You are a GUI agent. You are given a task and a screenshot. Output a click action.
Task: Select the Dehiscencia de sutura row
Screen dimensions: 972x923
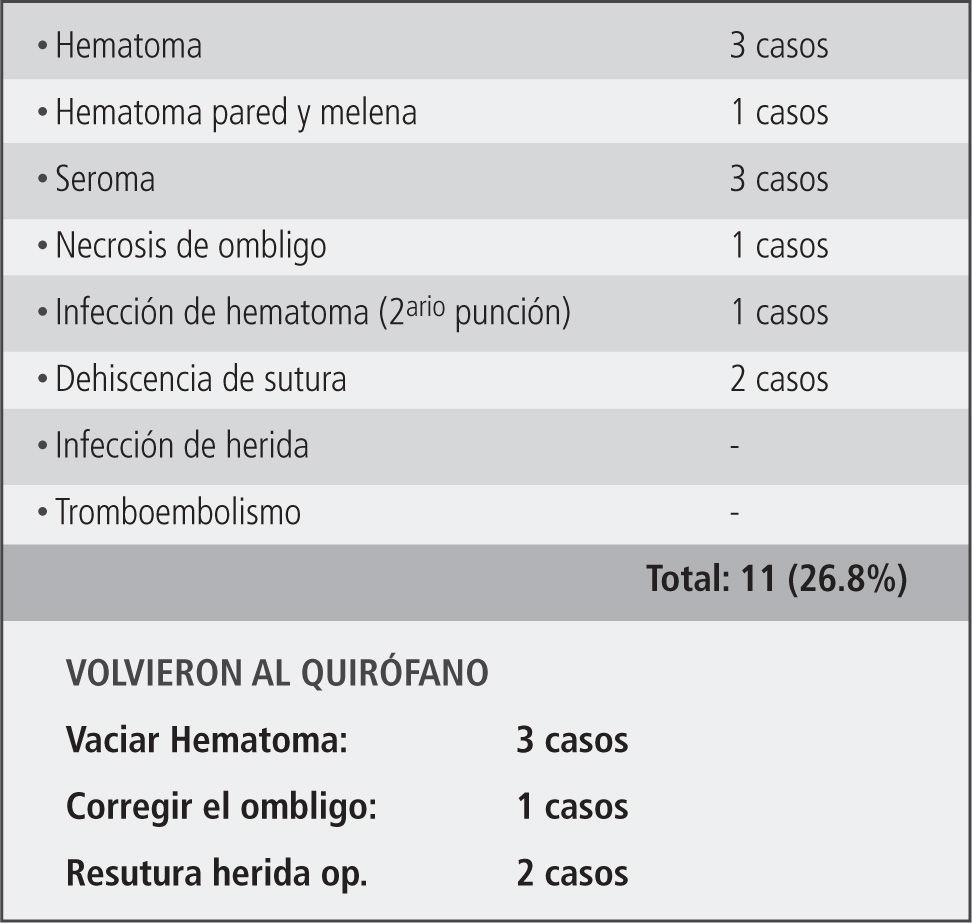pos(200,380)
